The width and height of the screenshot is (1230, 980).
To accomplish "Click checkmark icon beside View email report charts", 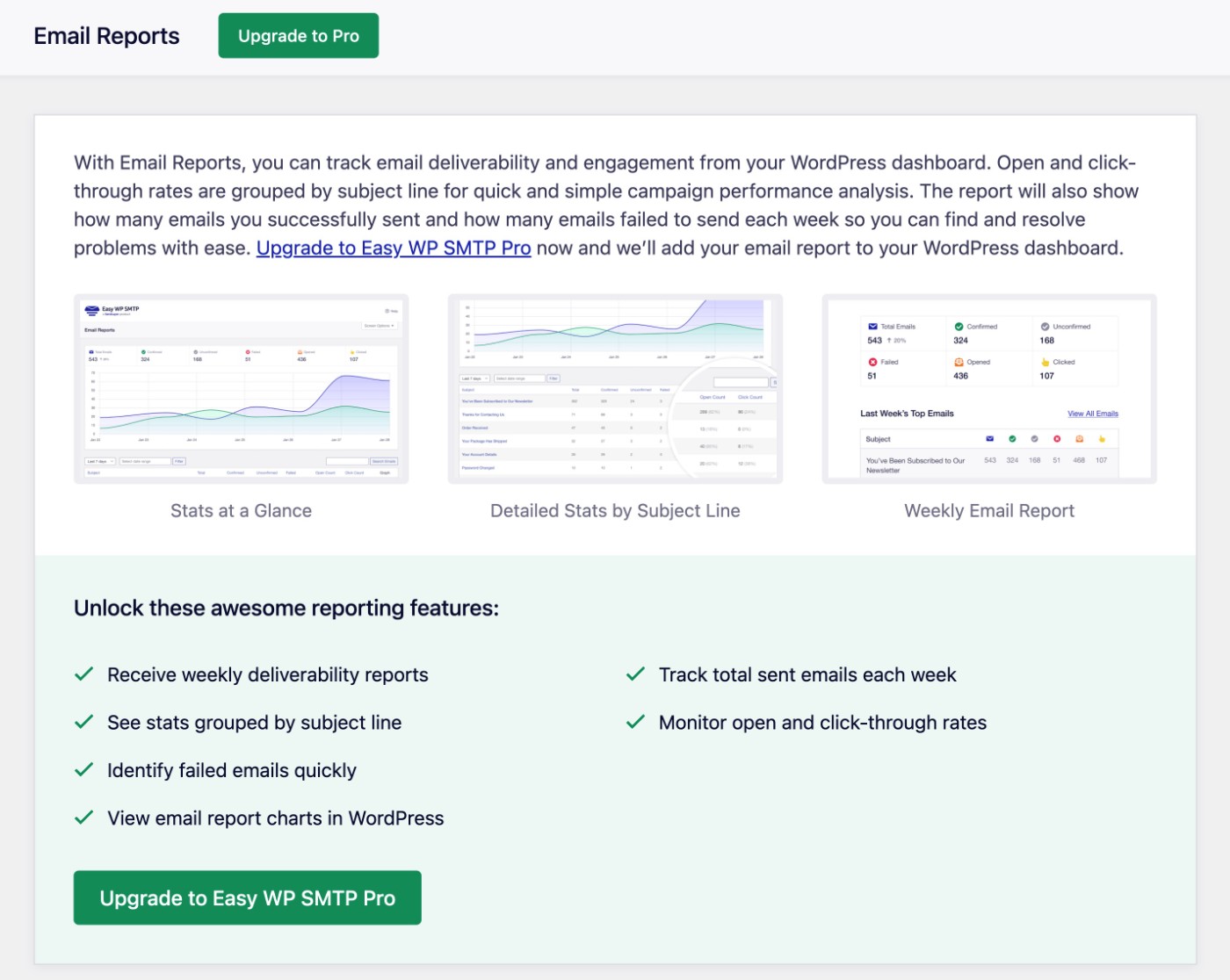I will (84, 818).
